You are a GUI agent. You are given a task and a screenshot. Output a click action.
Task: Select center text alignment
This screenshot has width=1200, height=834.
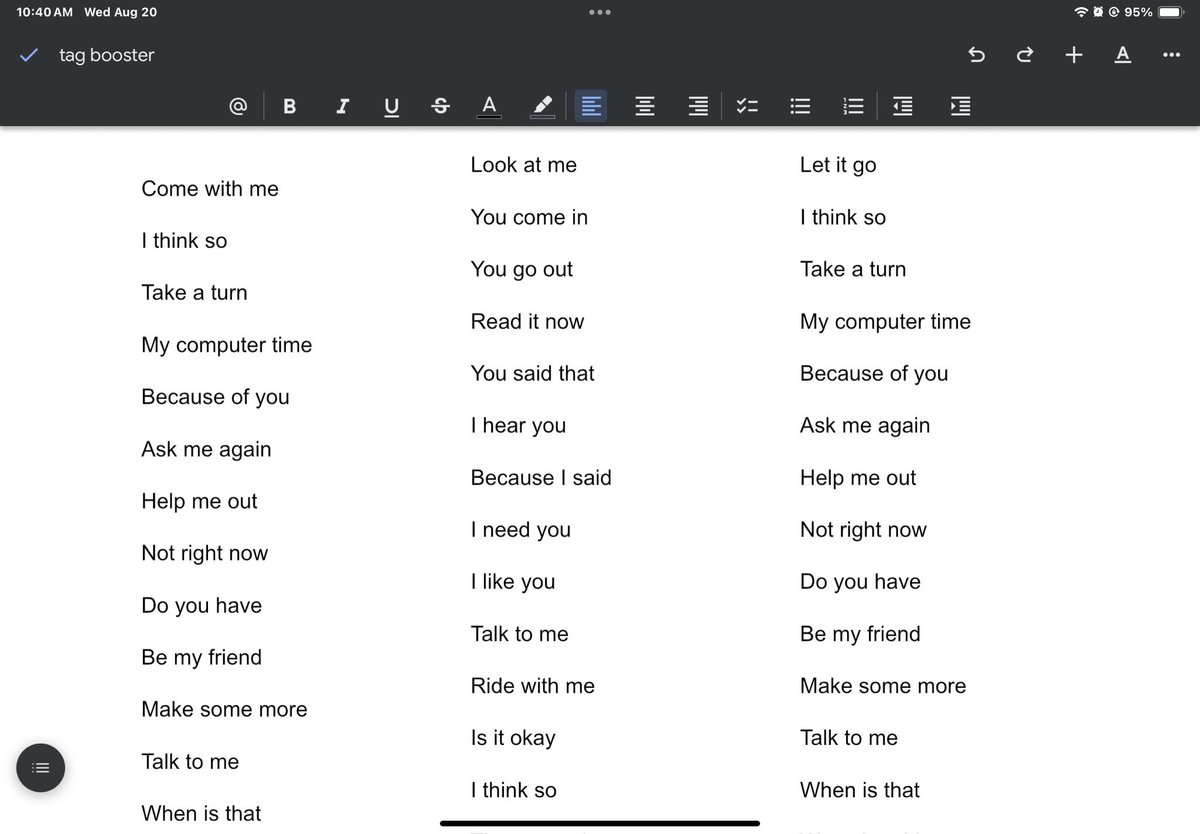pyautogui.click(x=645, y=106)
